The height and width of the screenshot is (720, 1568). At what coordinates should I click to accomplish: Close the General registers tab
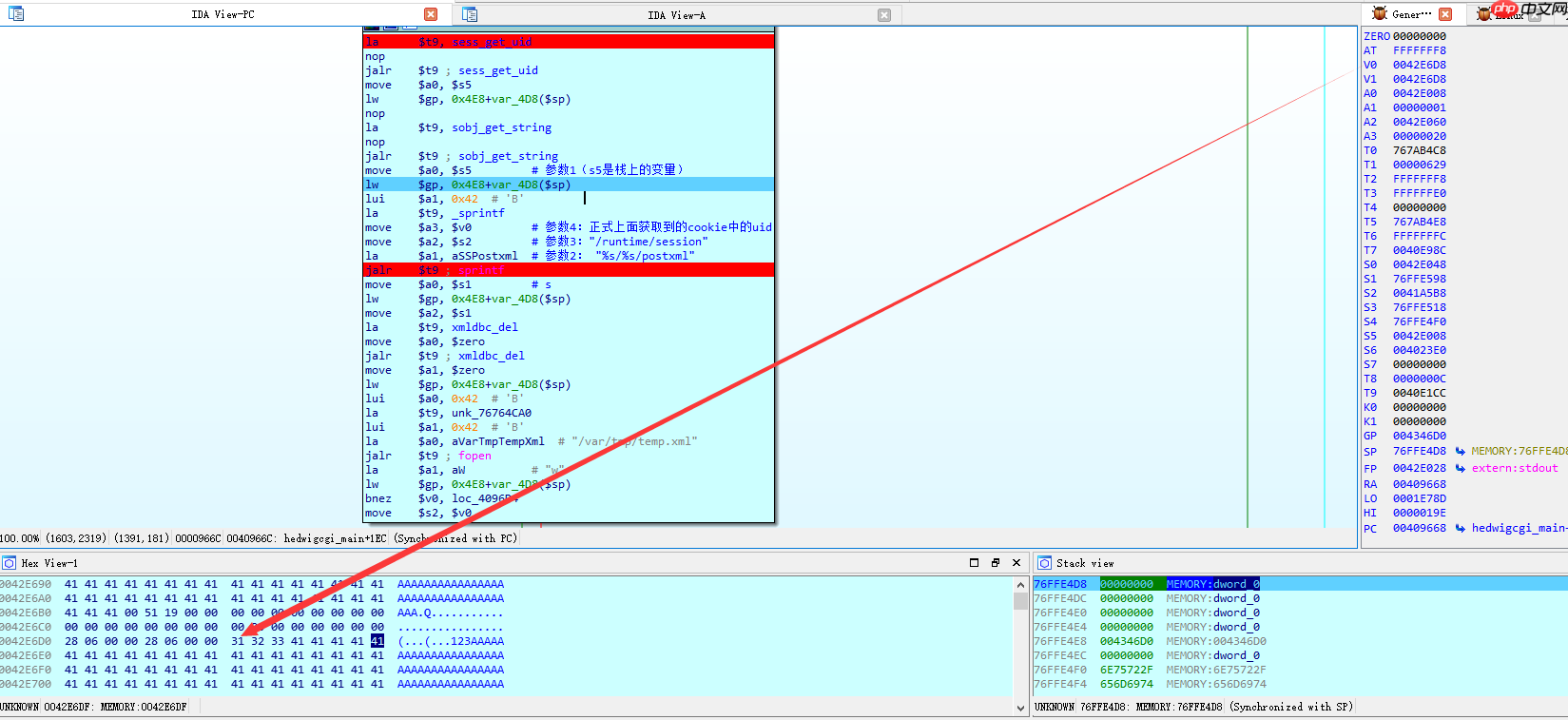[x=1445, y=14]
